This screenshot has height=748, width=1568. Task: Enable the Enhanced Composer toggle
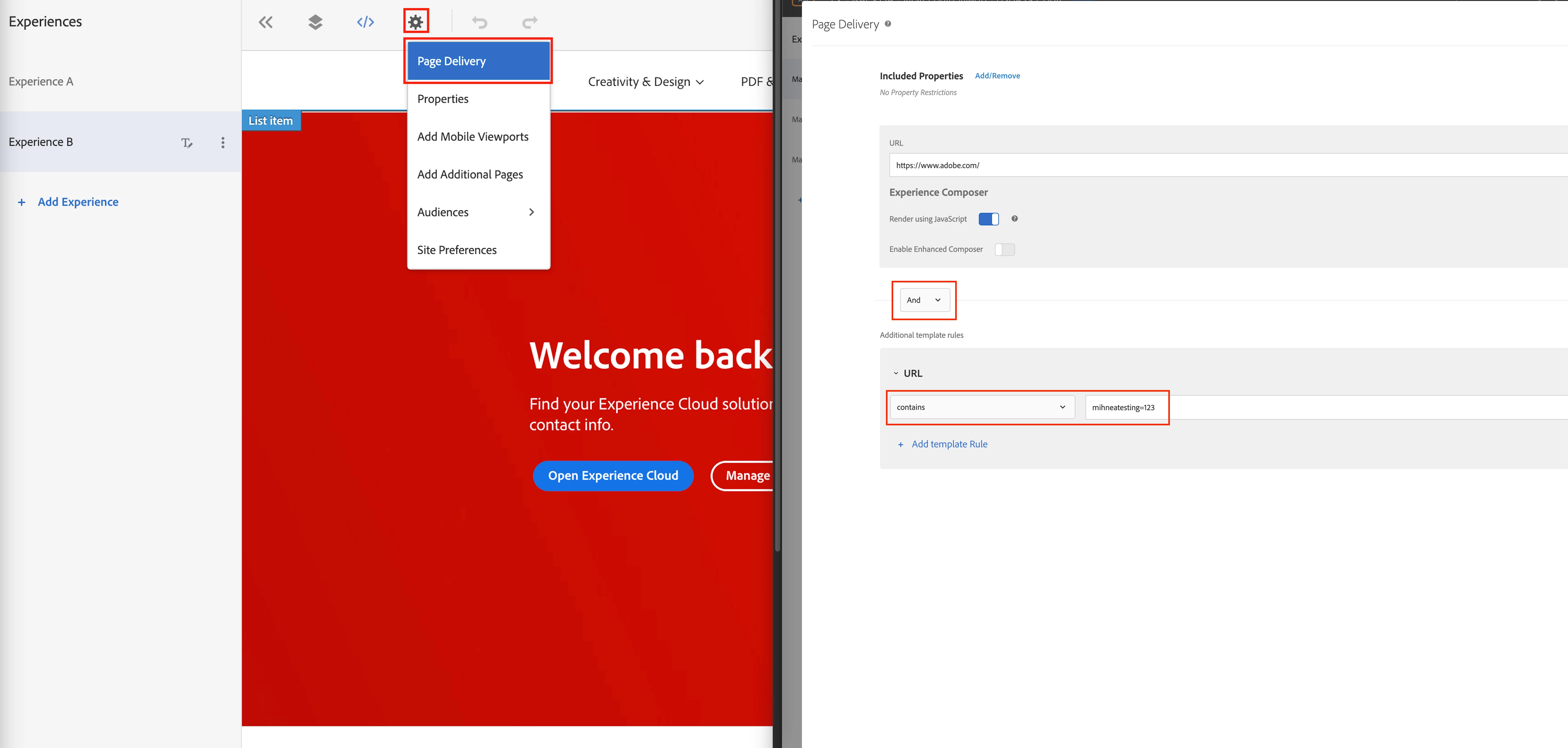pos(1004,250)
